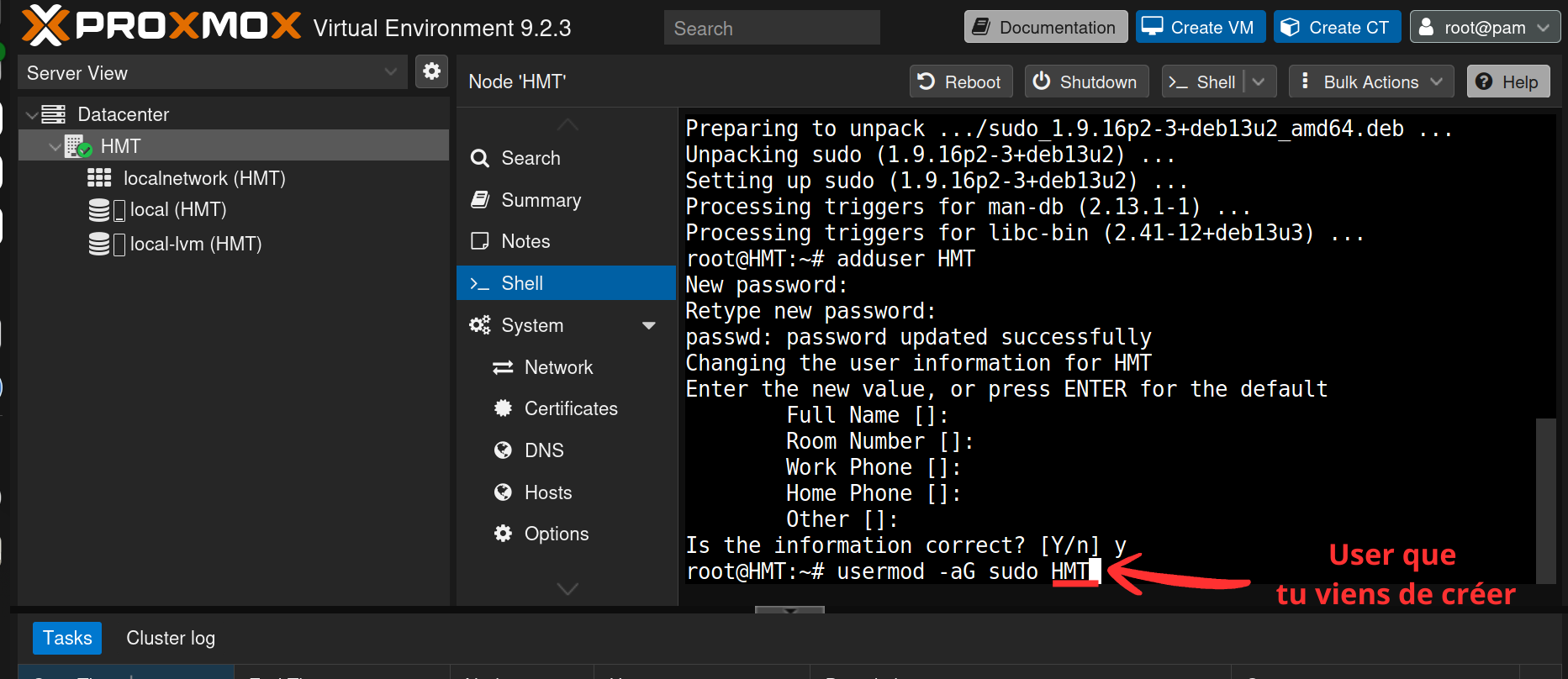Click the bottom panel collapse handle
1568x679 pixels.
(789, 610)
